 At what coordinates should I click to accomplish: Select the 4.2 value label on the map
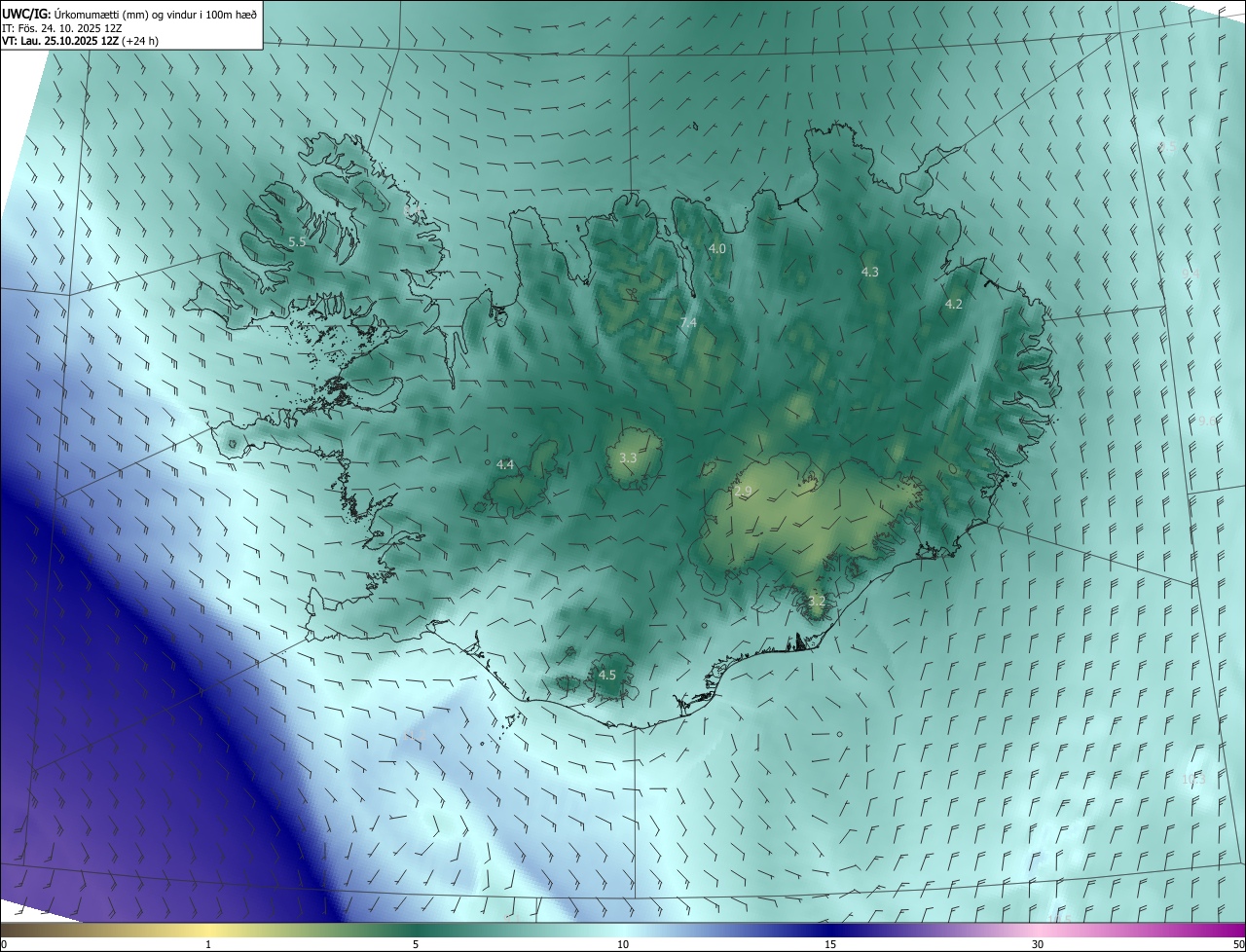pos(954,305)
